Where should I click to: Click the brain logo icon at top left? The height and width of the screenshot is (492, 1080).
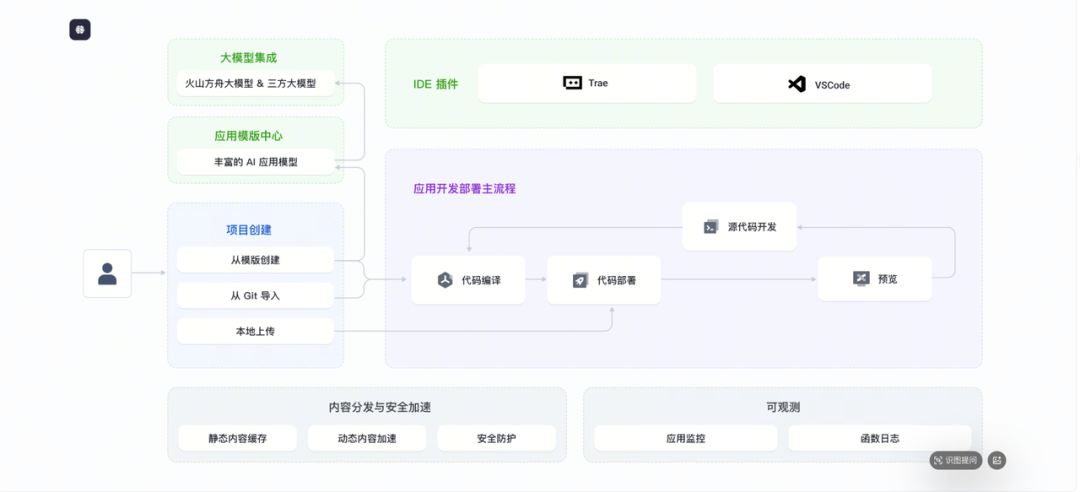[x=80, y=30]
